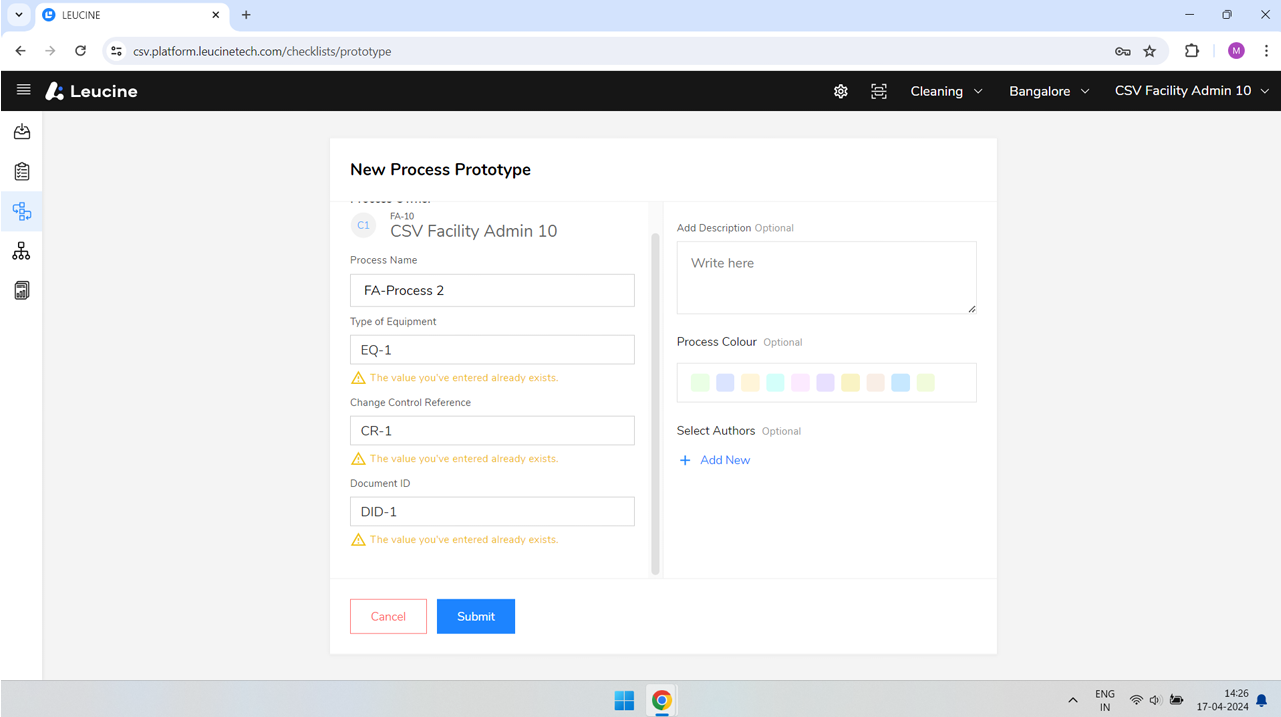The image size is (1281, 717).
Task: Click the Process Name input field
Action: (492, 290)
